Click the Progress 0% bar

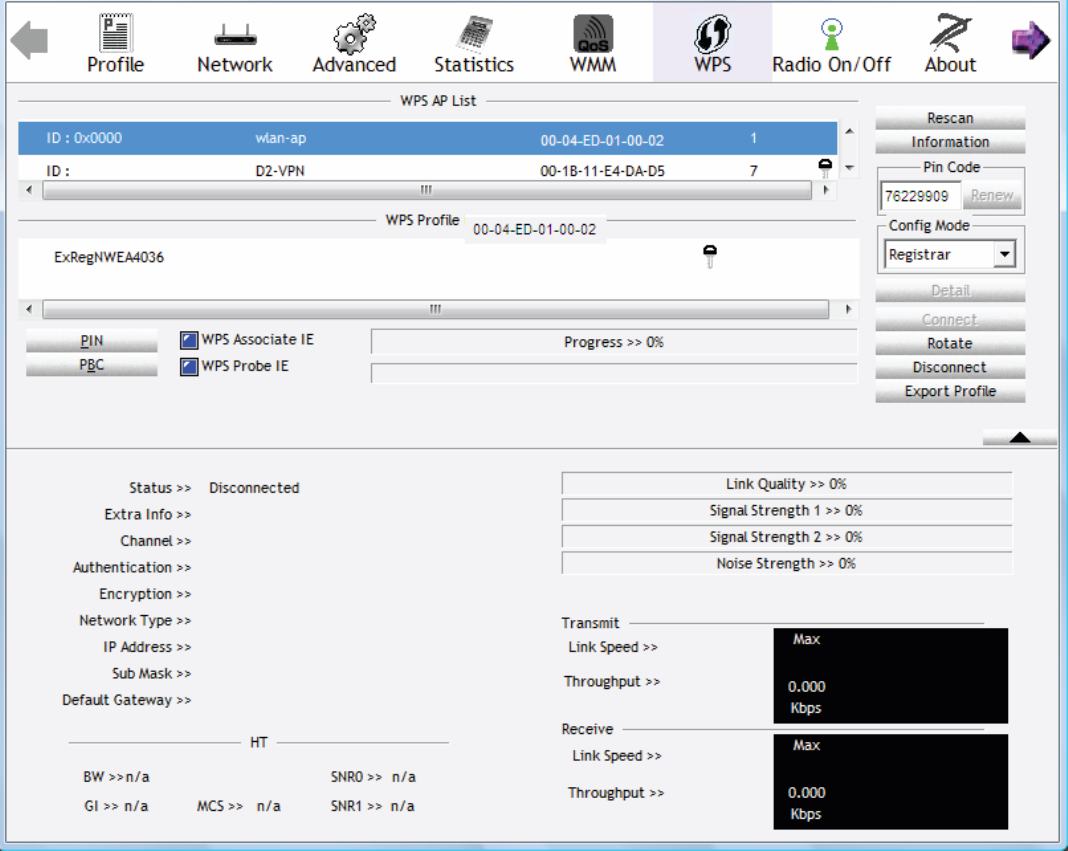coord(614,342)
